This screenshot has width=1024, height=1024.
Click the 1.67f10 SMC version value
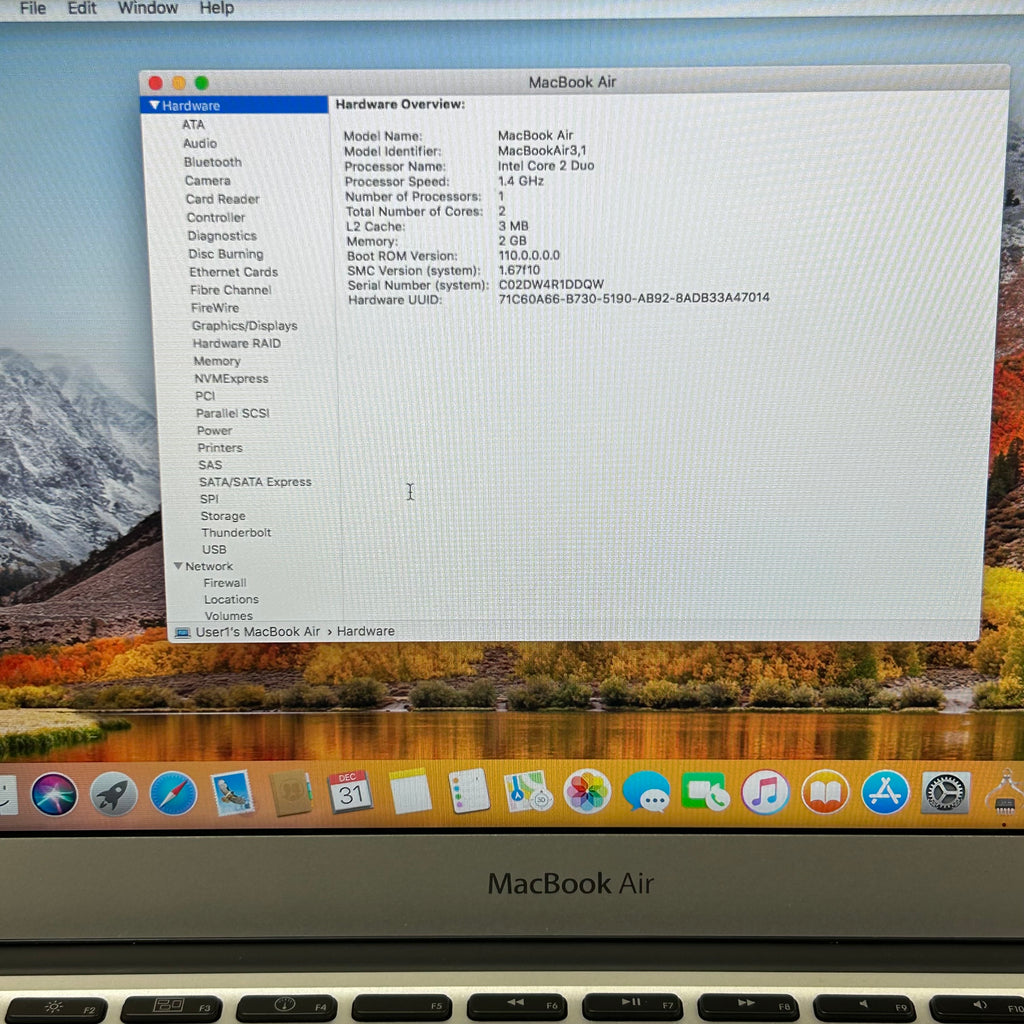[x=519, y=269]
